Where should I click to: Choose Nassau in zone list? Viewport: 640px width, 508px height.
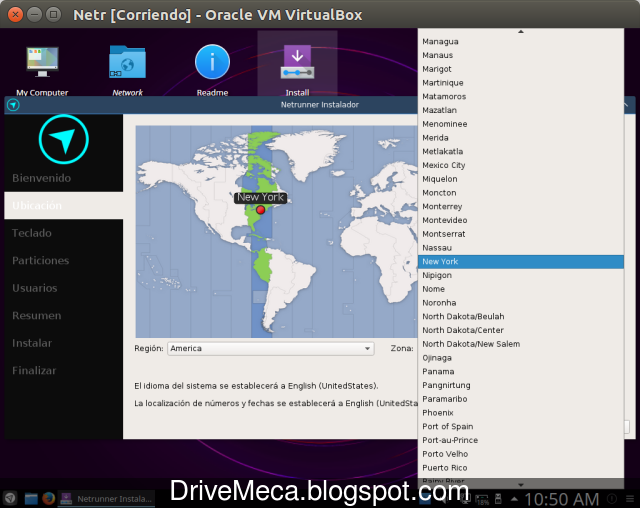[x=521, y=248]
